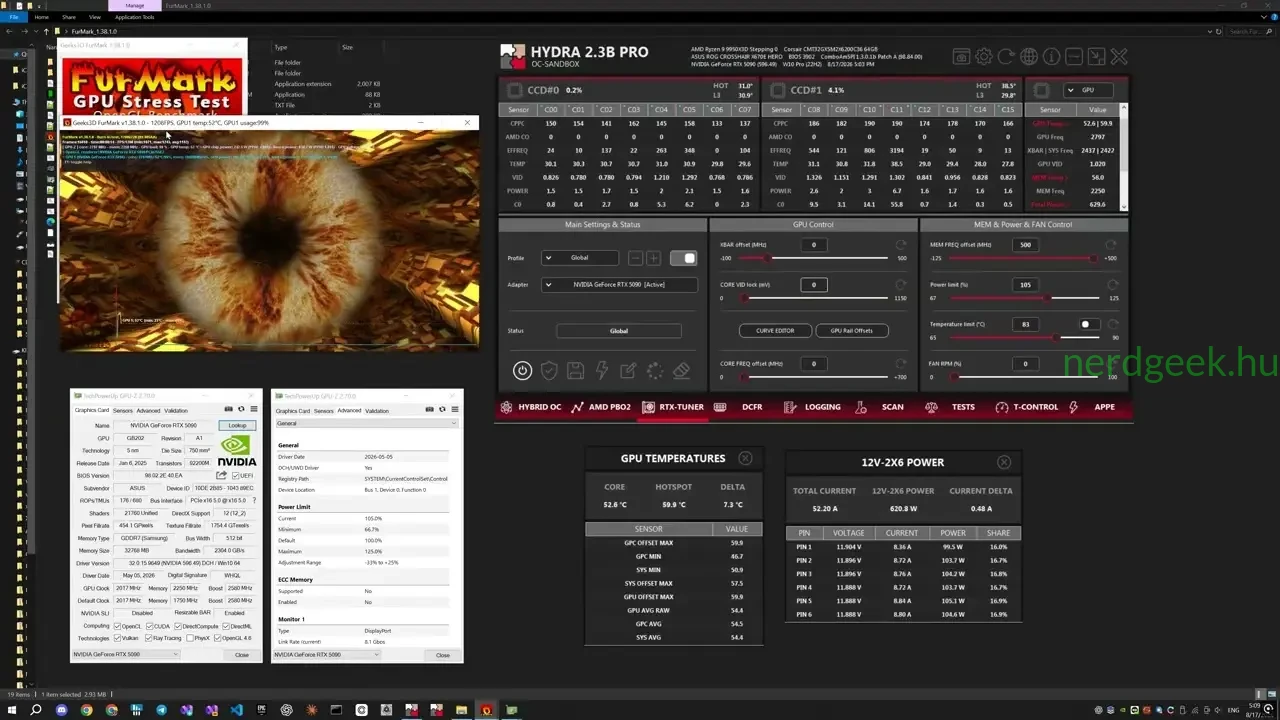Click hamburger menu in left GPU-Z window

coord(254,409)
